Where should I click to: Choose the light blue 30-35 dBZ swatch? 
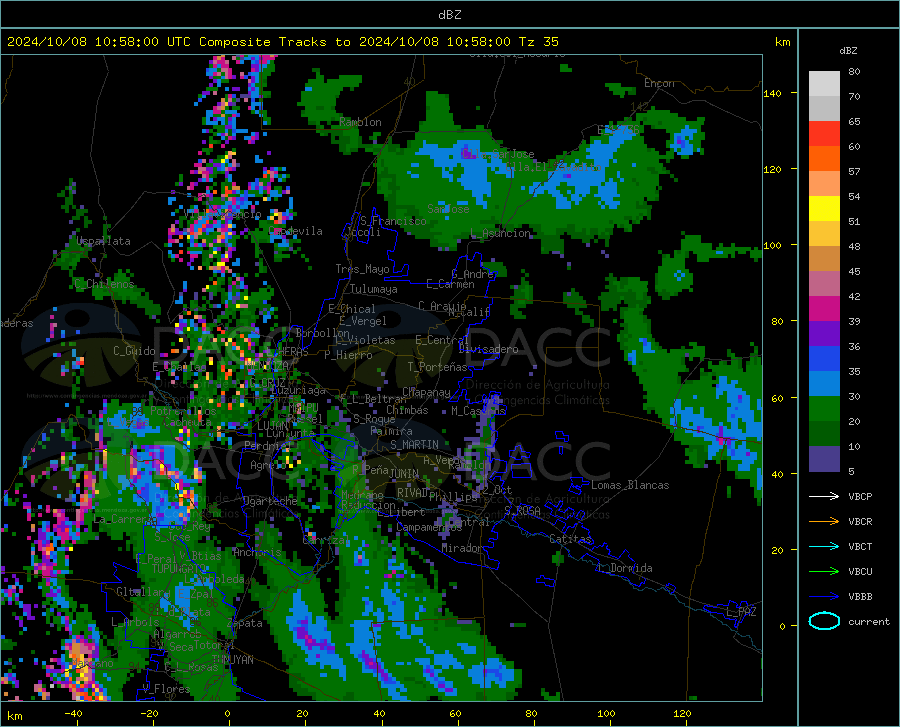point(824,384)
